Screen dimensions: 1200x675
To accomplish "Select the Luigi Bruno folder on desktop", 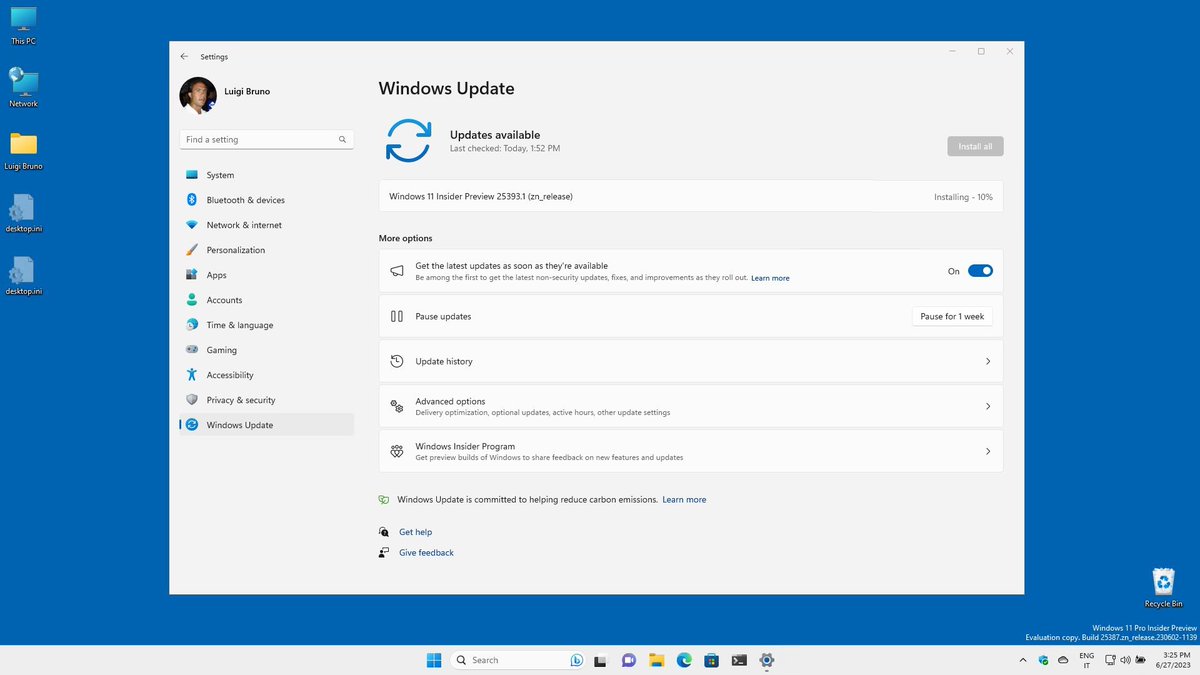I will point(23,150).
